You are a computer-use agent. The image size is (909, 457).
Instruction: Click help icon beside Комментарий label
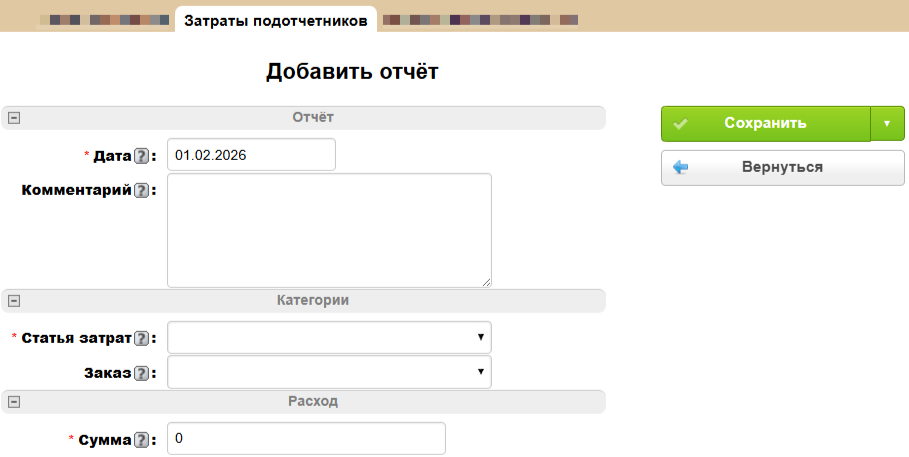tap(142, 190)
